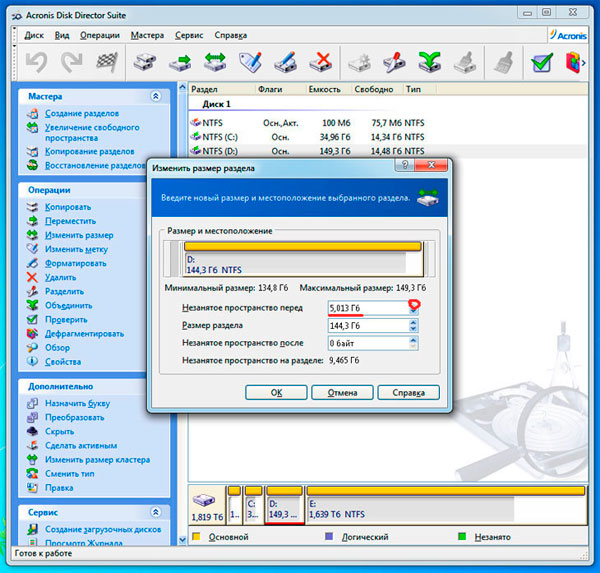Screen dimensions: 600x573
Task: Click info icon beside Свойства
Action: point(33,361)
